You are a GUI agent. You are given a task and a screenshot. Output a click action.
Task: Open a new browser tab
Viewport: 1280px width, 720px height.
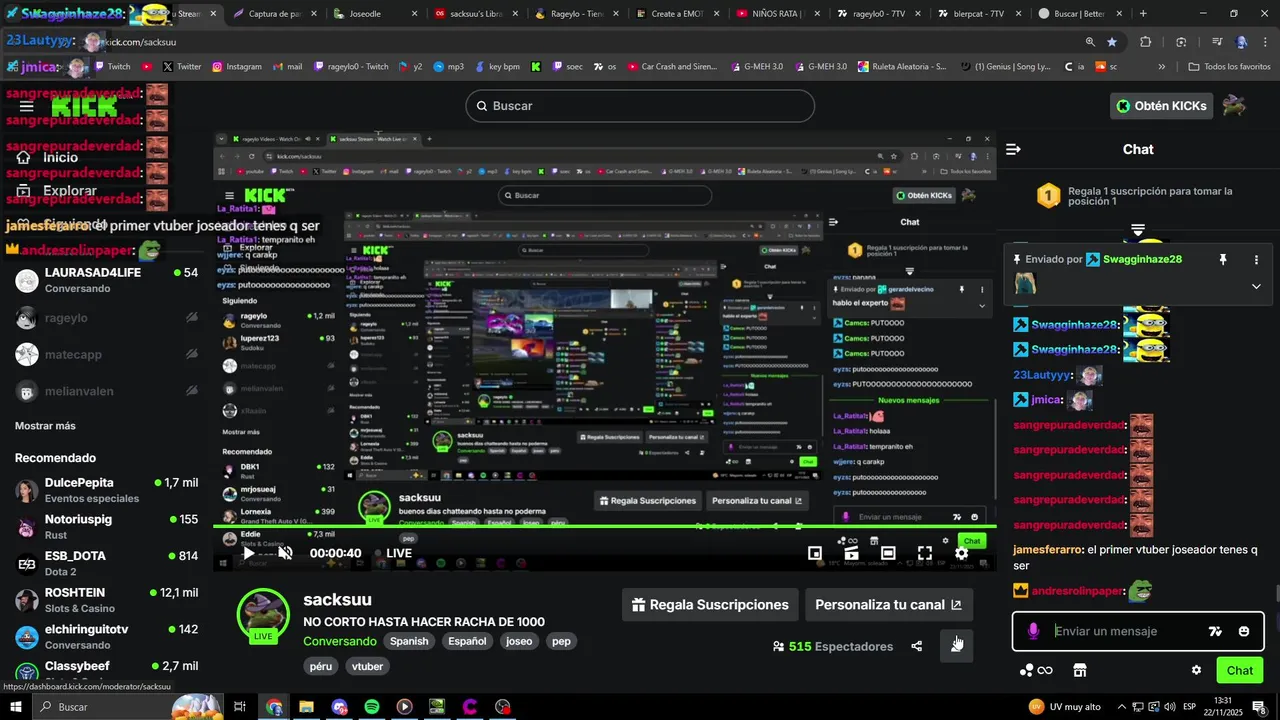click(x=1143, y=14)
